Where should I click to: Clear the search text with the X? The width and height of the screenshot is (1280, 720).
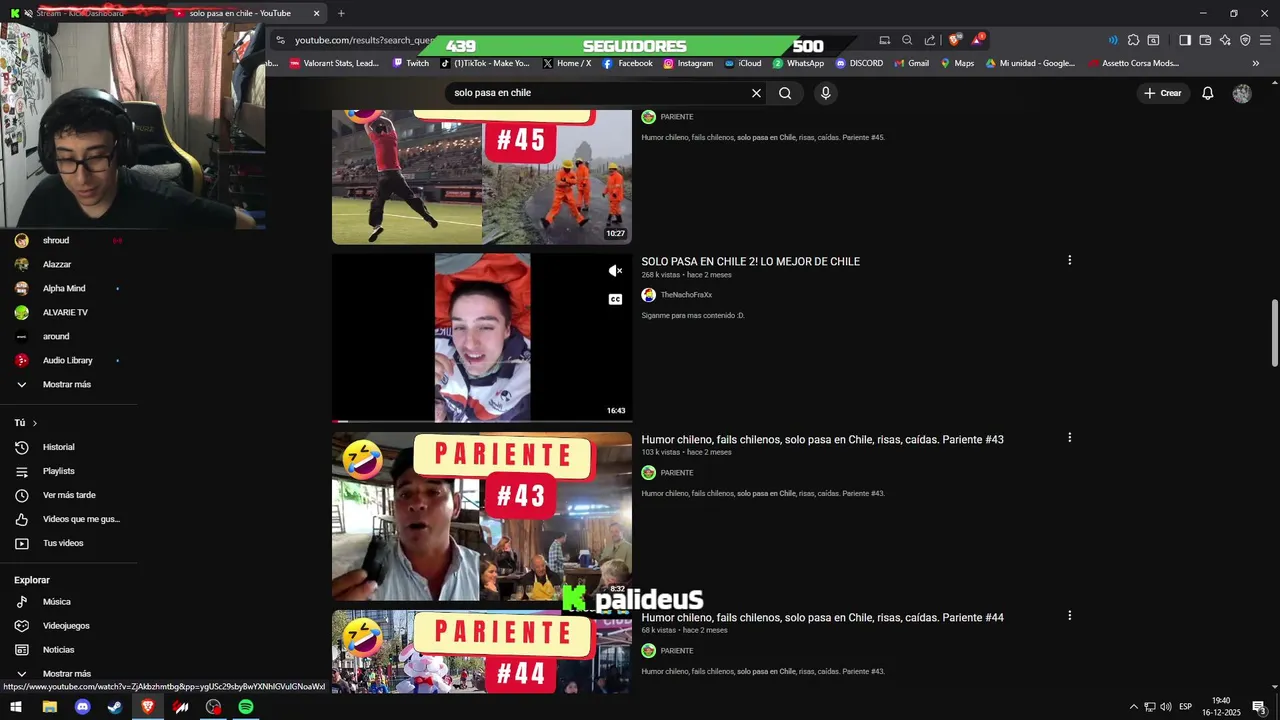(756, 93)
